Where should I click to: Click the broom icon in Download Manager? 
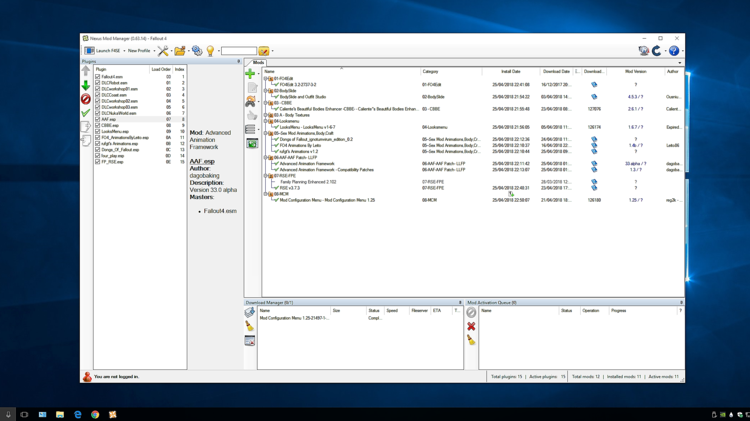tap(250, 326)
